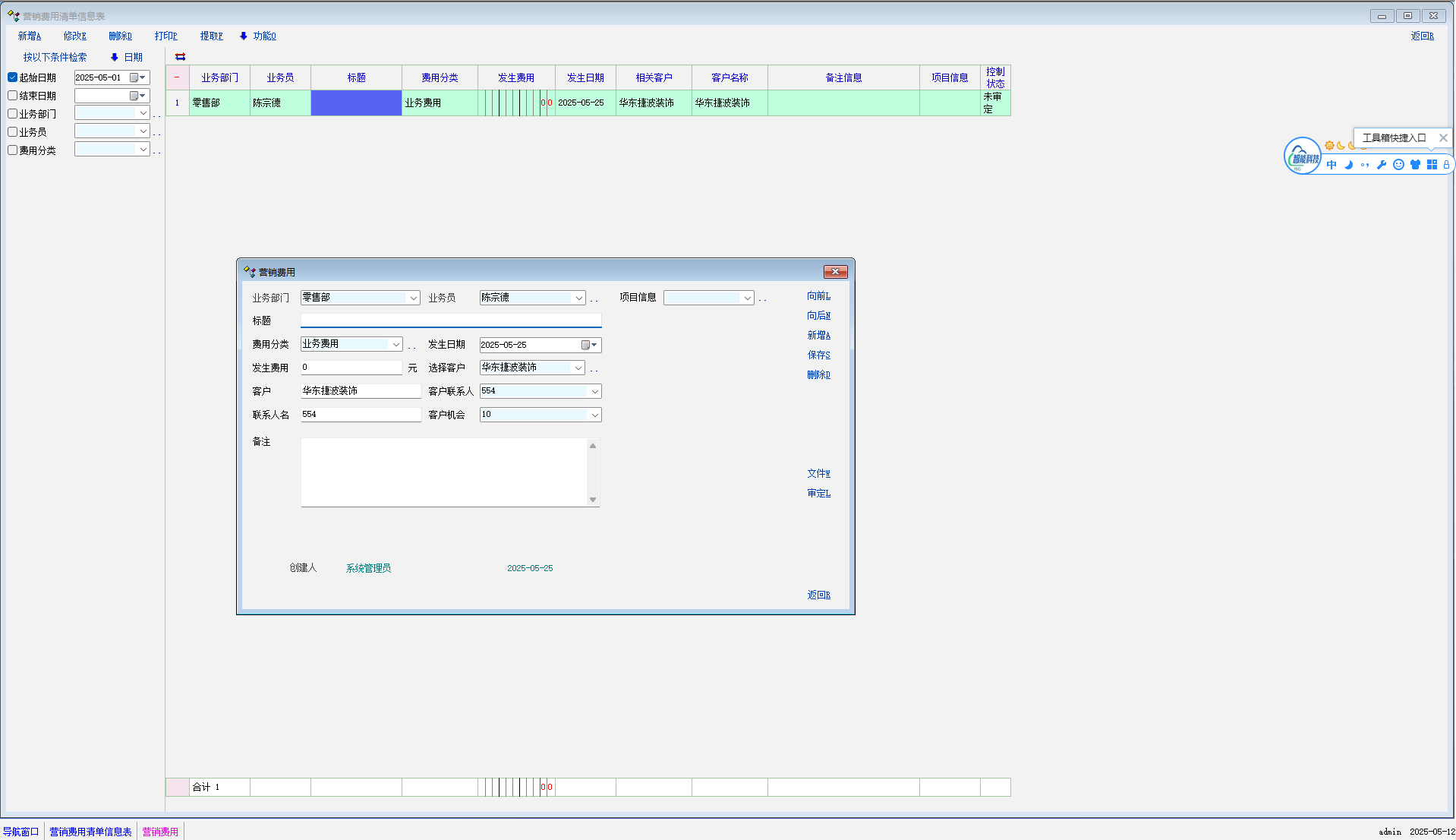Click the smiley face icon in the IME toolbar
Image resolution: width=1456 pixels, height=840 pixels.
[x=1398, y=165]
